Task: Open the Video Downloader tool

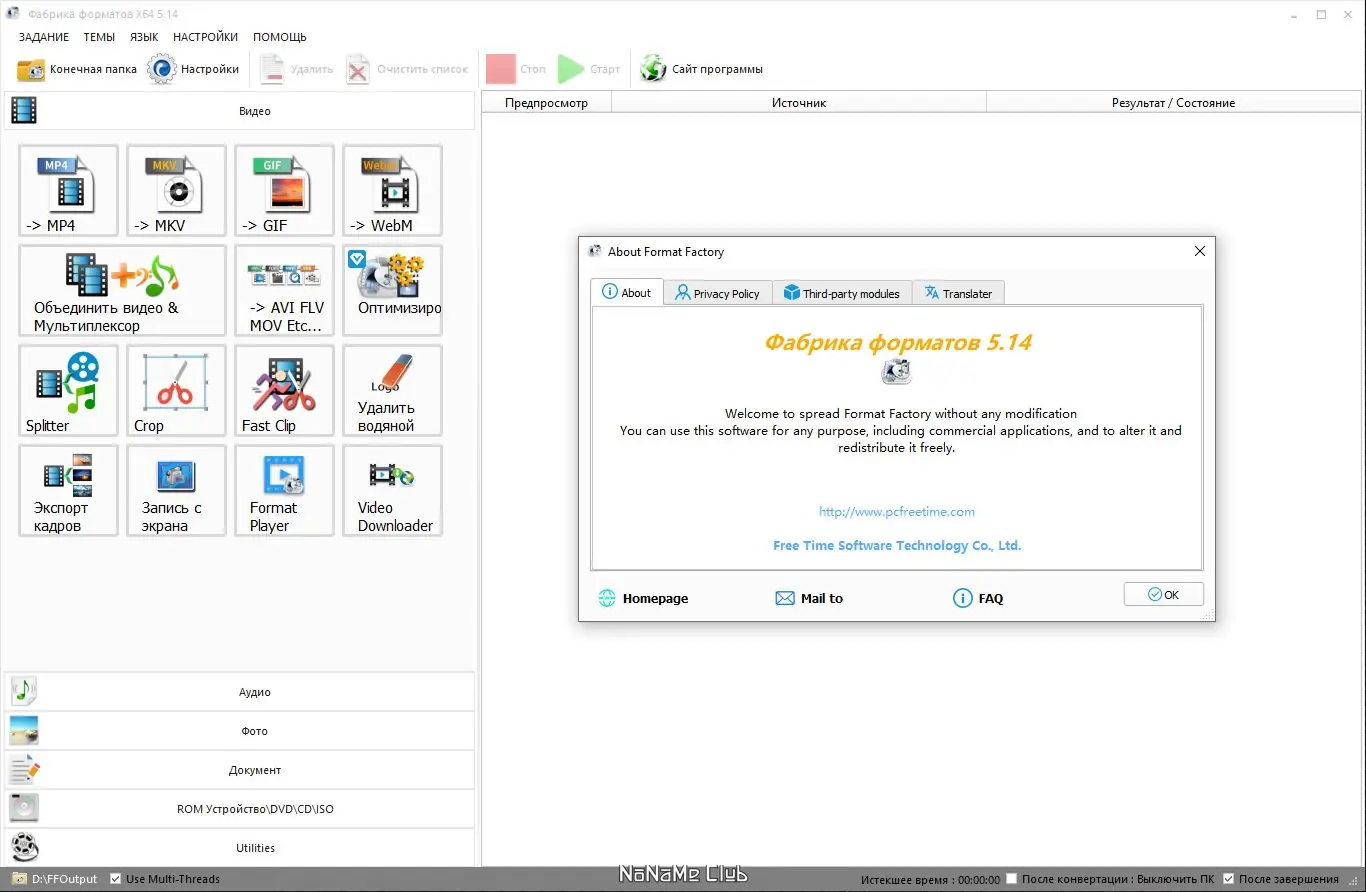Action: click(x=392, y=491)
